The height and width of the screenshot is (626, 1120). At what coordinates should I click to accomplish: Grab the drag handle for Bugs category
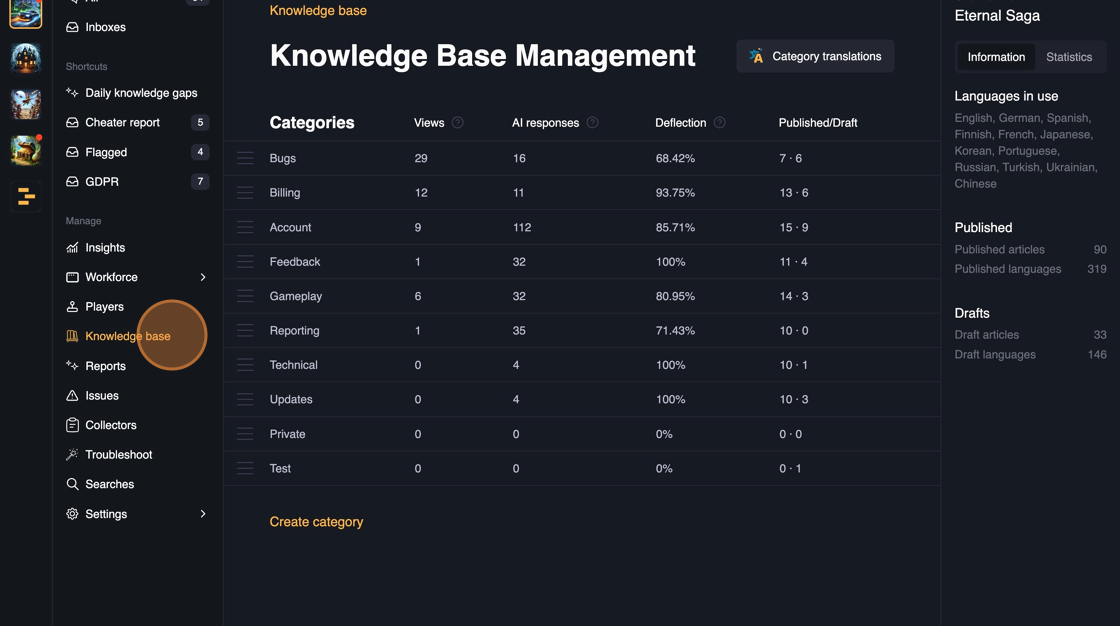(245, 159)
